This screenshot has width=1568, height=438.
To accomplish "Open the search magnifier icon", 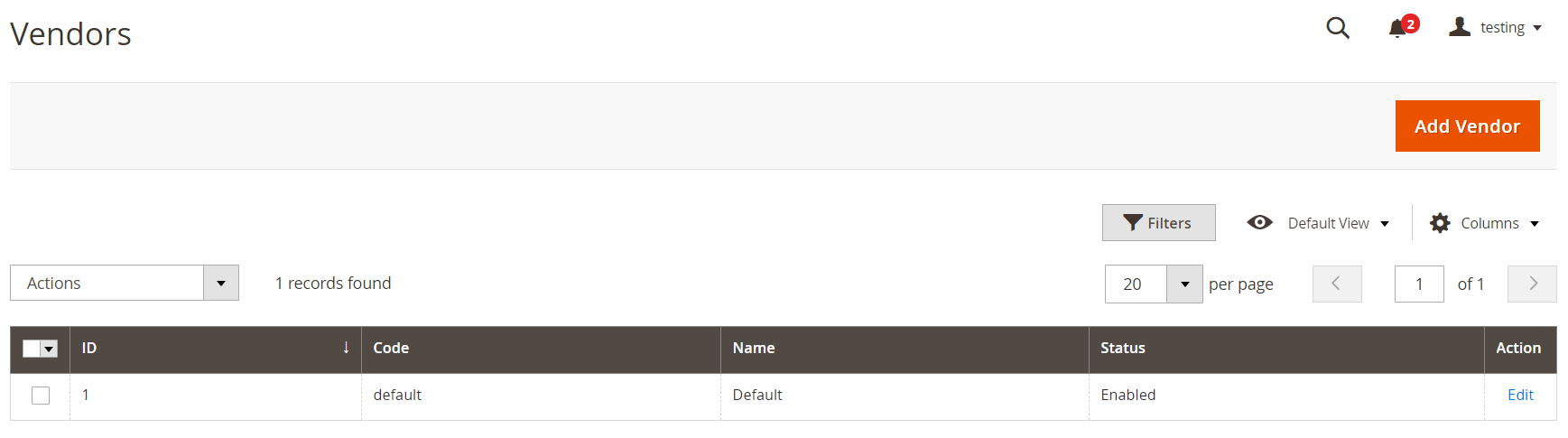I will click(1337, 28).
